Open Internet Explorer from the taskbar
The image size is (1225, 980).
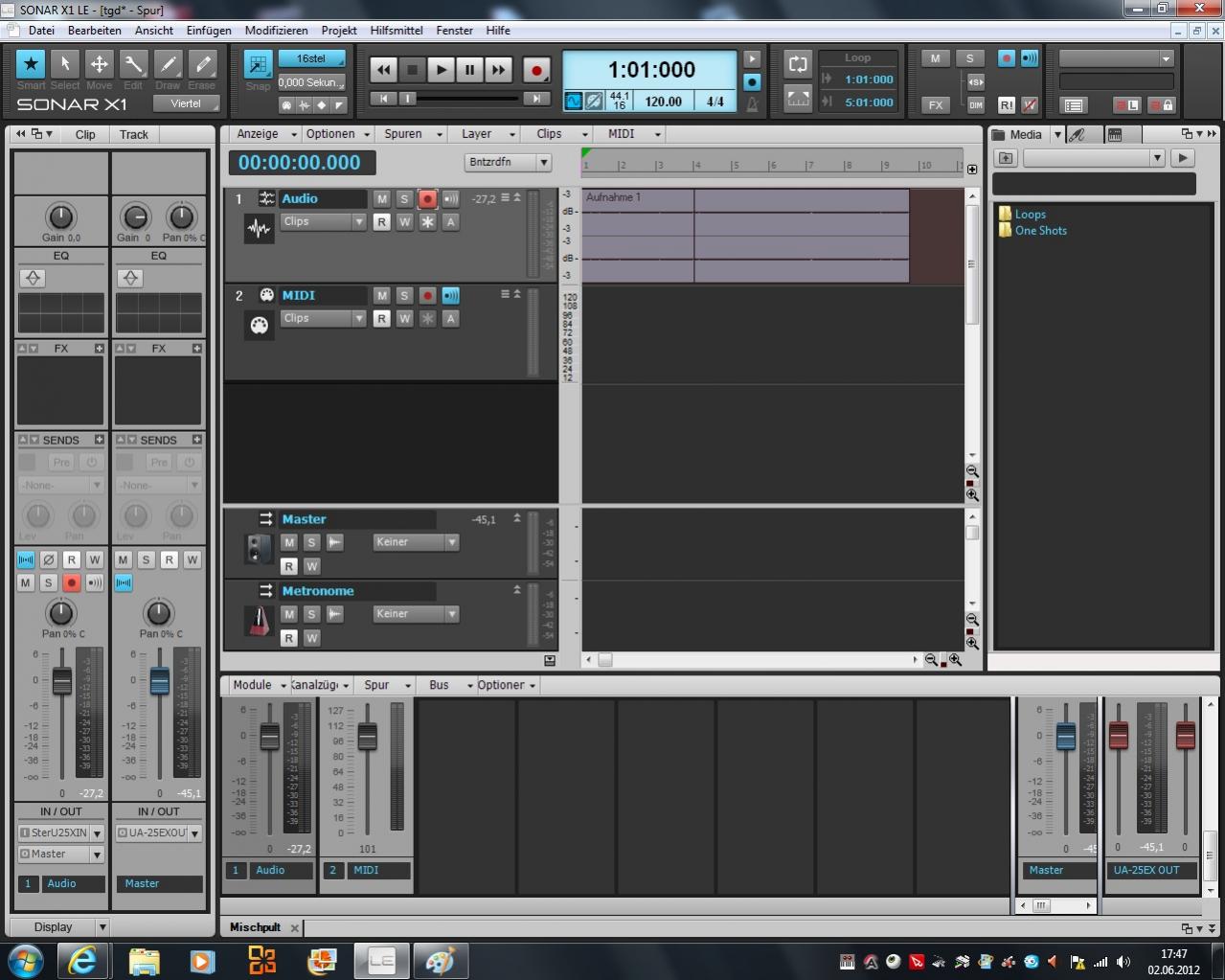83,961
